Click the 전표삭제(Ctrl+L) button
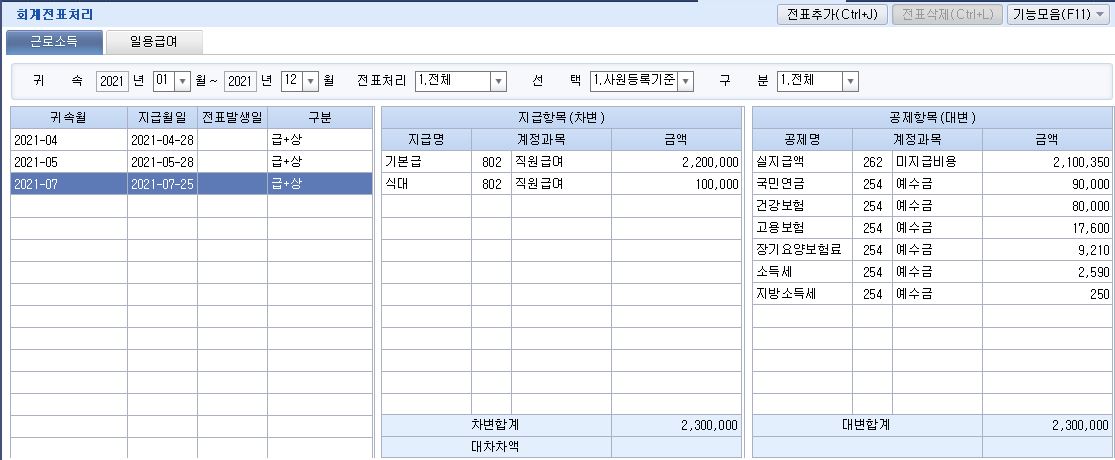Image resolution: width=1115 pixels, height=460 pixels. pos(947,14)
